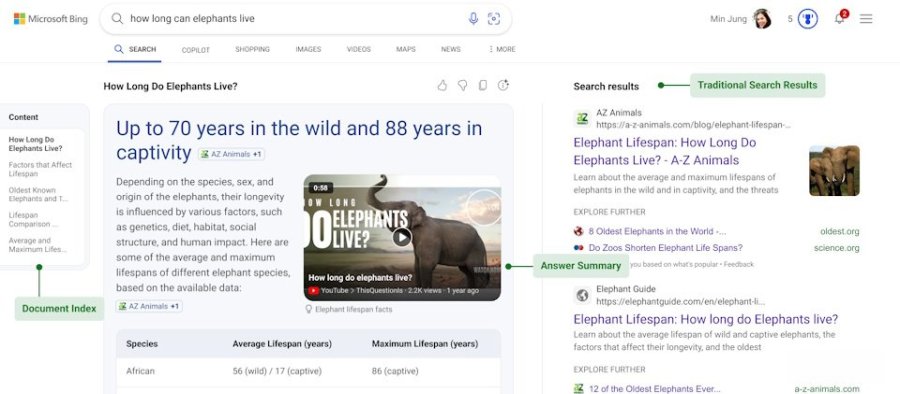
Task: Open the Maps tab
Action: pyautogui.click(x=406, y=49)
